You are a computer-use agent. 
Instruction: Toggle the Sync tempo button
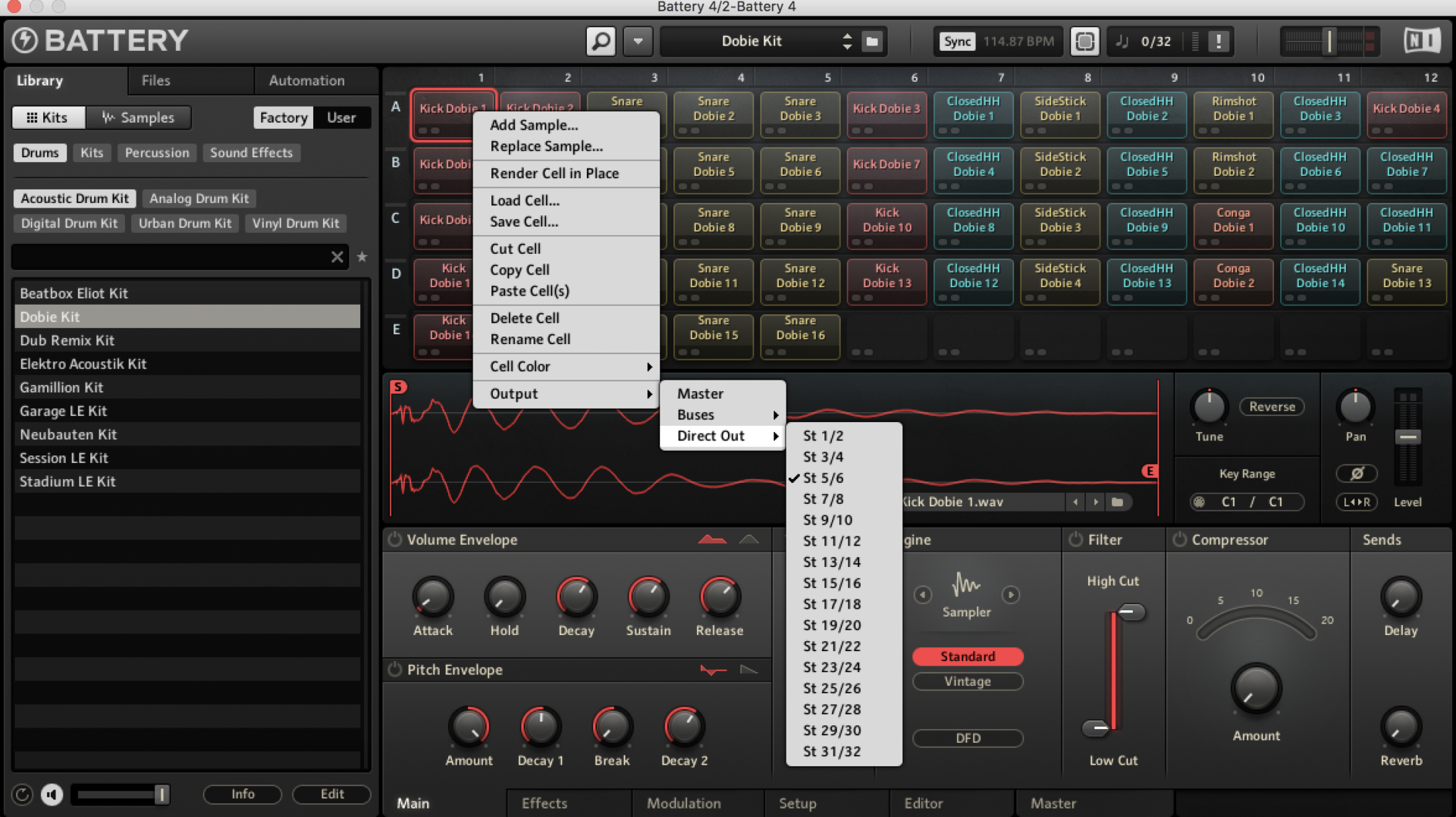pyautogui.click(x=957, y=41)
